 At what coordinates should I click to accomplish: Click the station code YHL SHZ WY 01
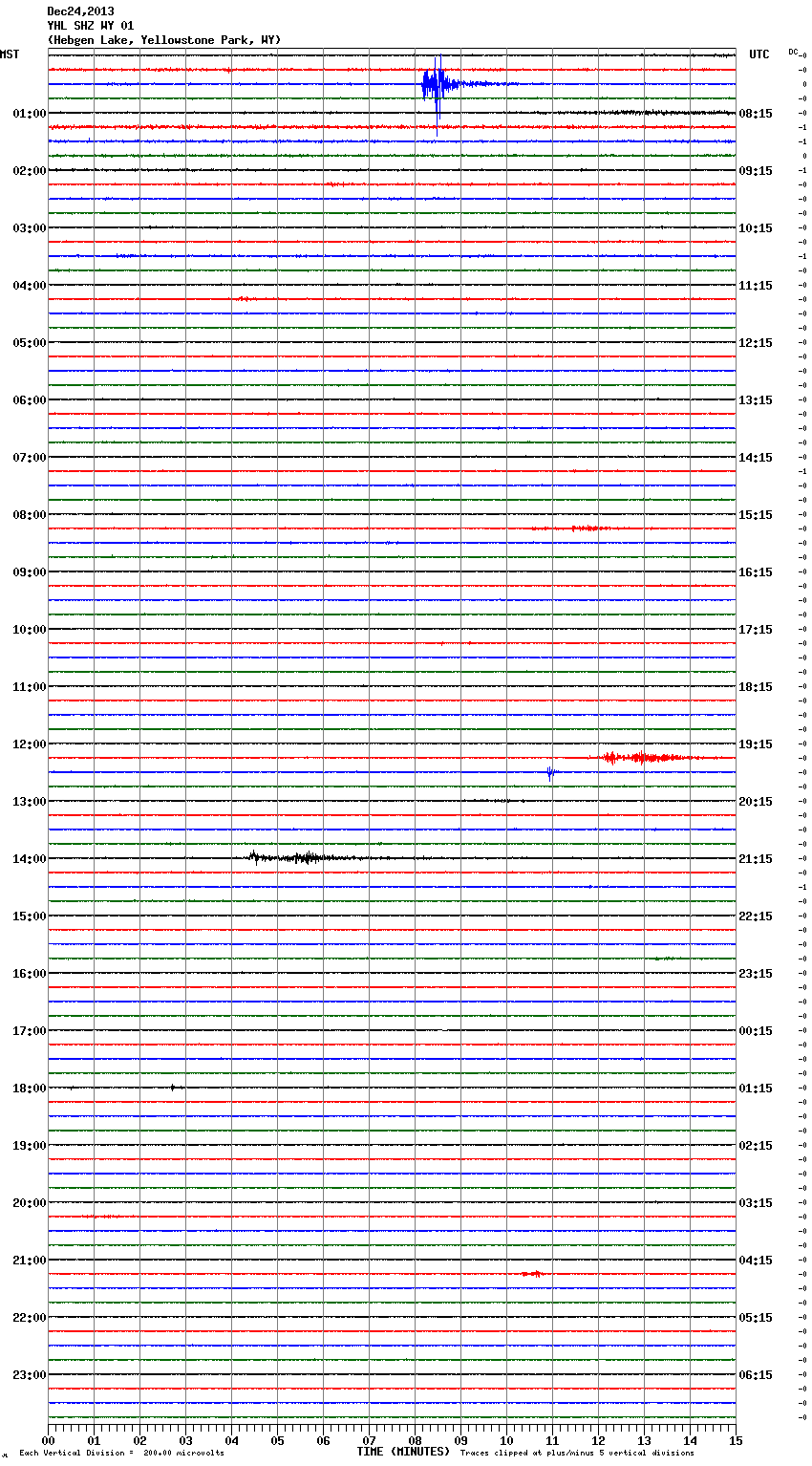pos(91,26)
